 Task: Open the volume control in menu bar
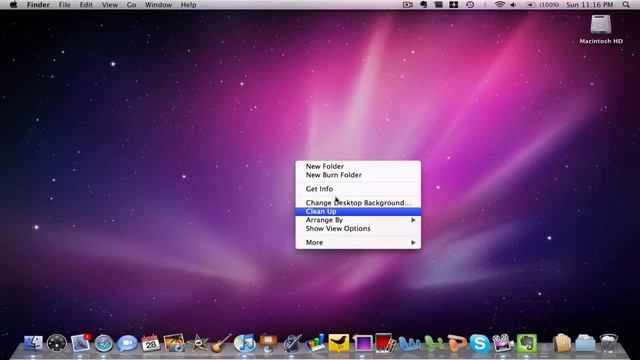513,5
